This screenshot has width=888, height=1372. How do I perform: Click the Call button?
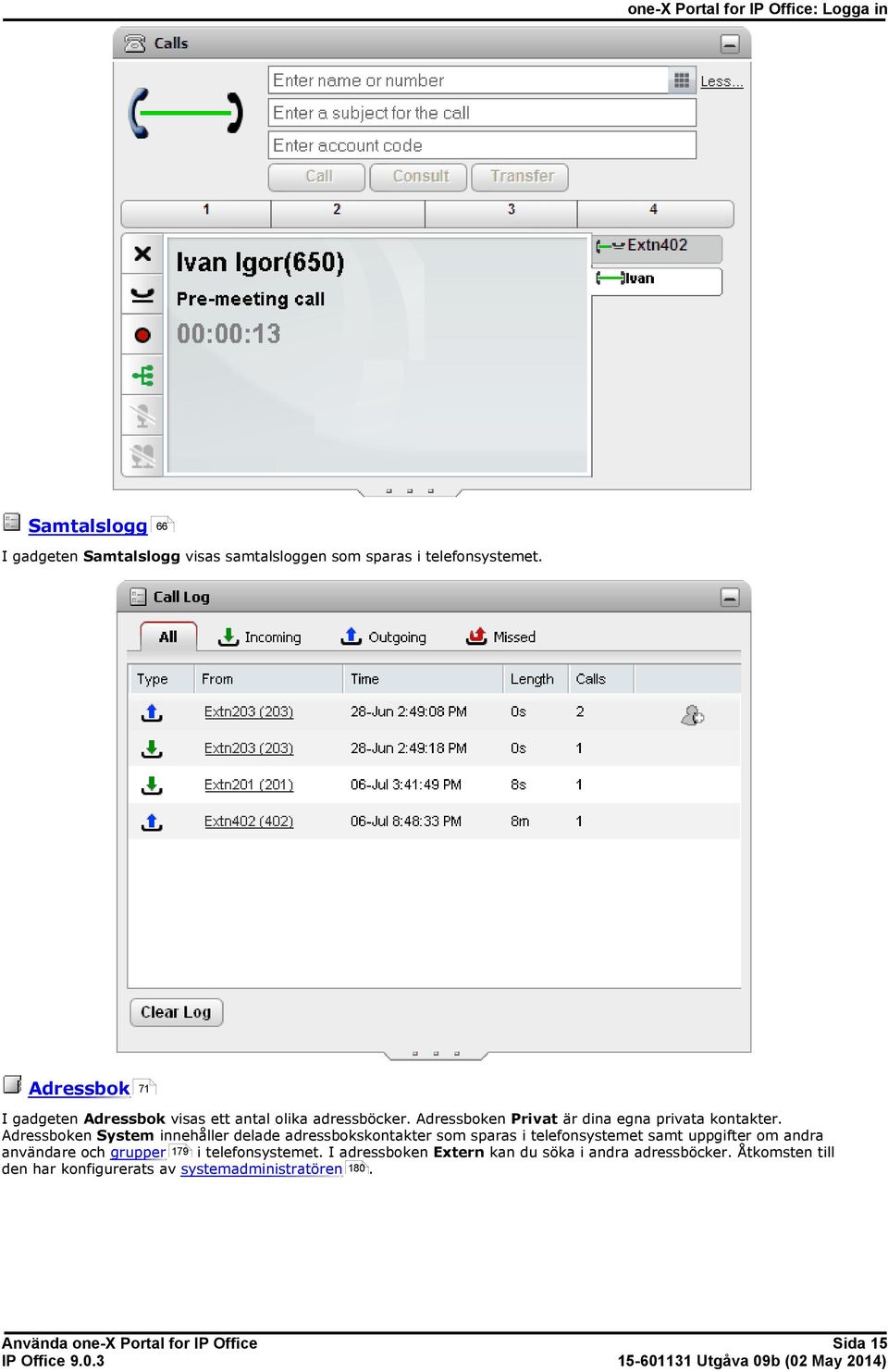318,177
